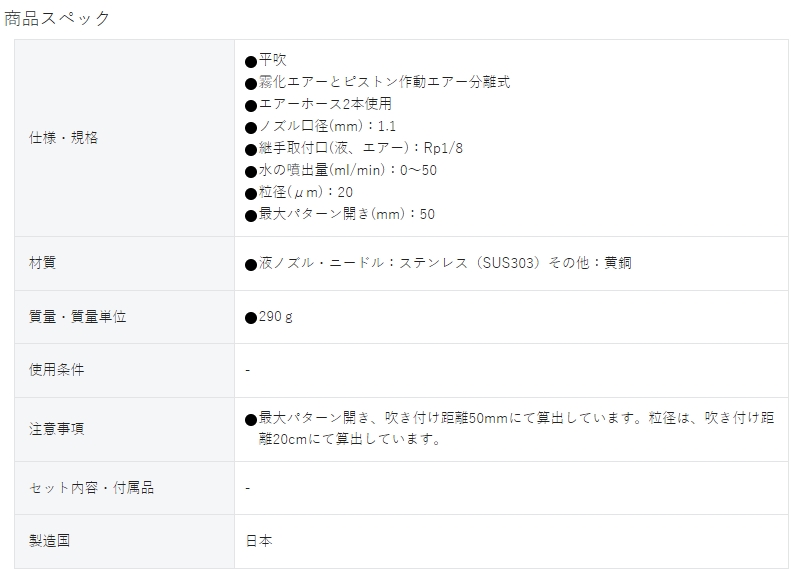Click the 最大パターン開き(mm):50 line
Image resolution: width=791 pixels, height=569 pixels.
(340, 214)
